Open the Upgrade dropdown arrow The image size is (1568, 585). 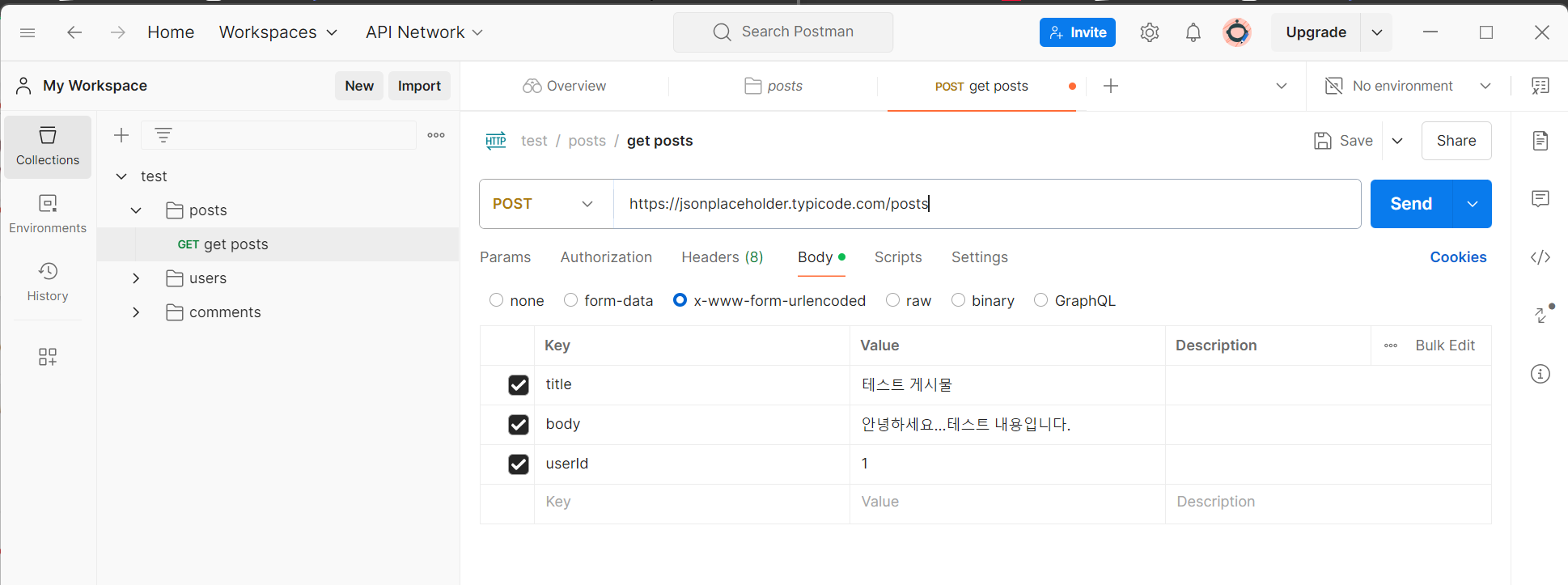(x=1377, y=32)
